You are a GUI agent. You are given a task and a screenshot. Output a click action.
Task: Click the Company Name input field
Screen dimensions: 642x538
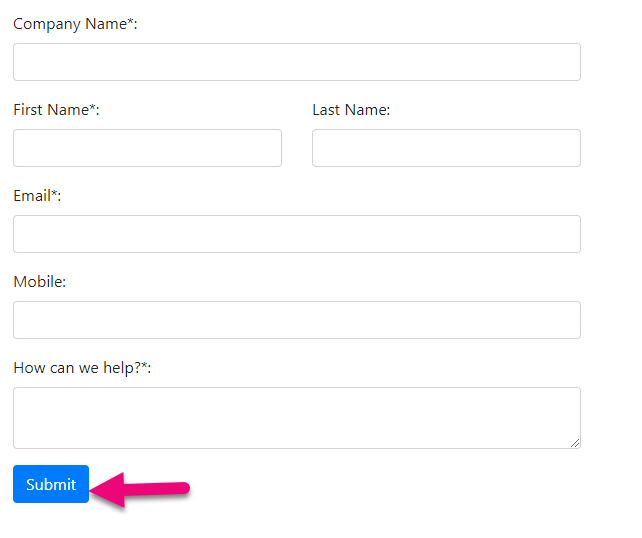pos(296,62)
